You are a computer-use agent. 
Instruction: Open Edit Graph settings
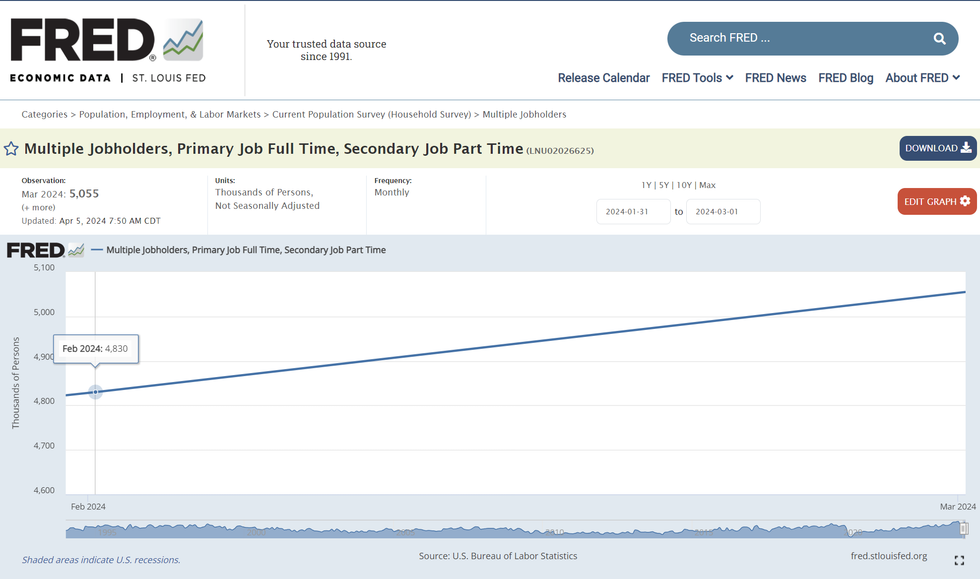point(936,201)
